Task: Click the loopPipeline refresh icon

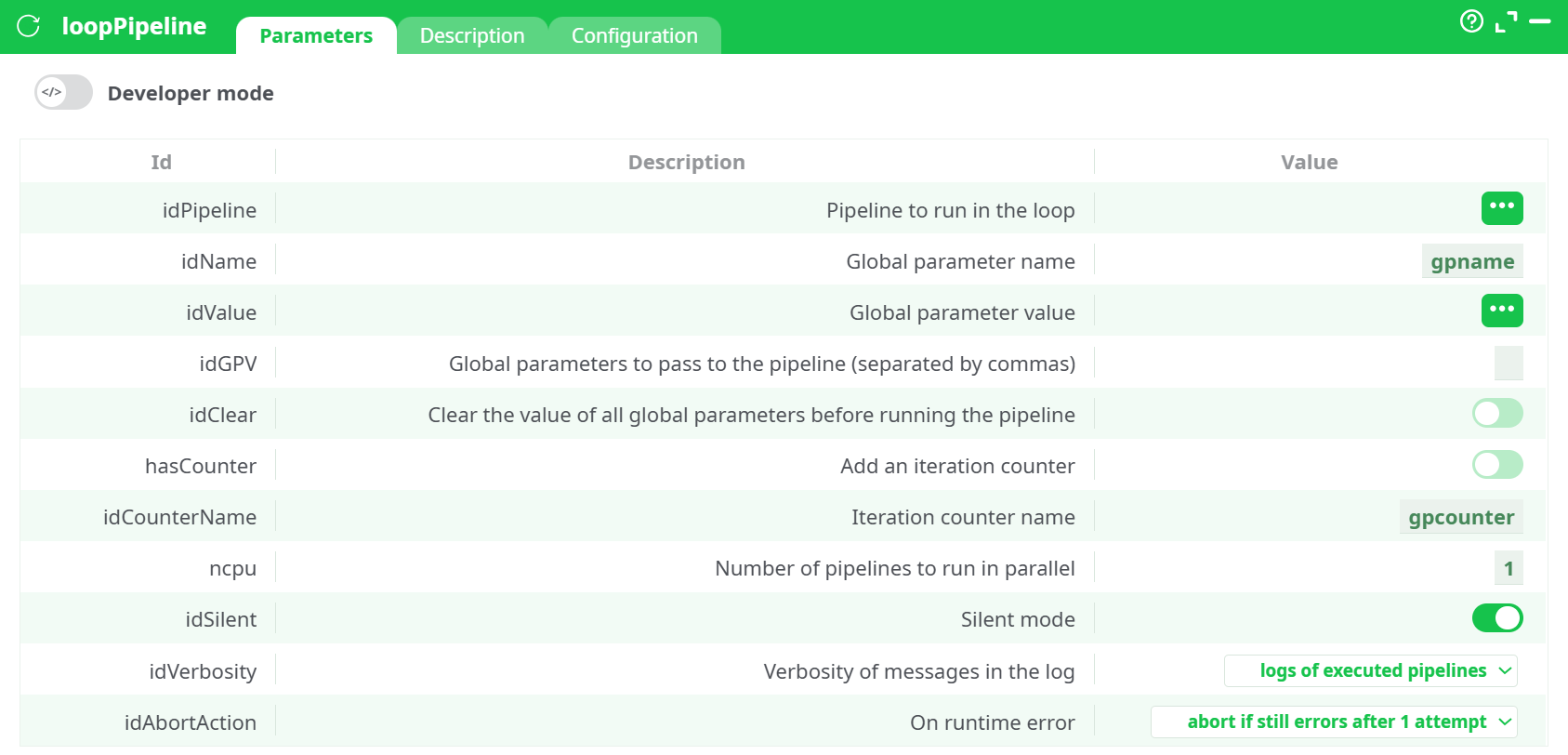Action: (x=29, y=26)
